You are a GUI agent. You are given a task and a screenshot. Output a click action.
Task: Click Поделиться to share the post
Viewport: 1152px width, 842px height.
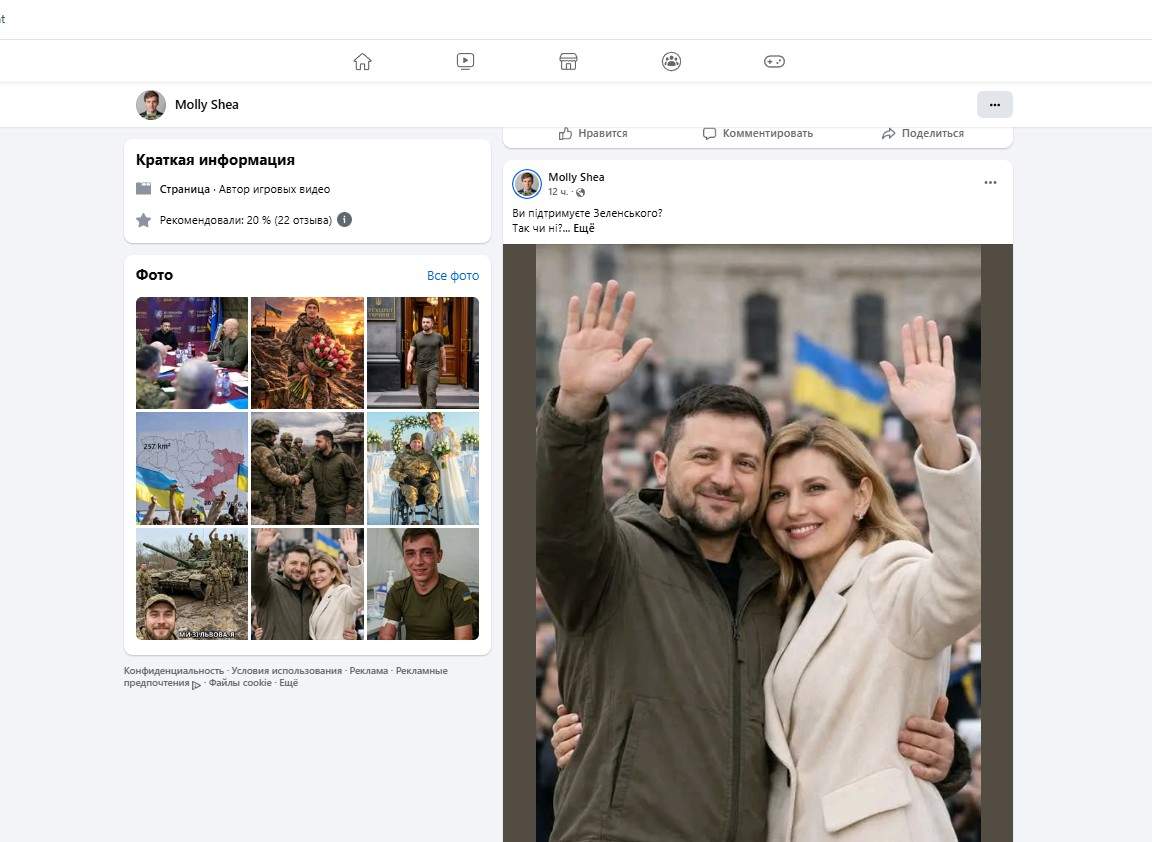tap(922, 133)
